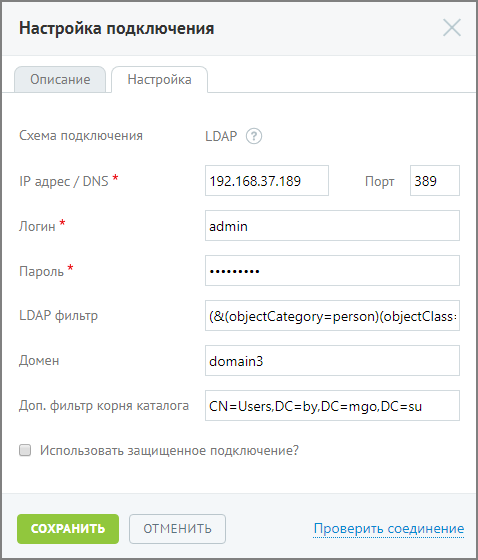Click the LDAP фильтр label

[58, 316]
